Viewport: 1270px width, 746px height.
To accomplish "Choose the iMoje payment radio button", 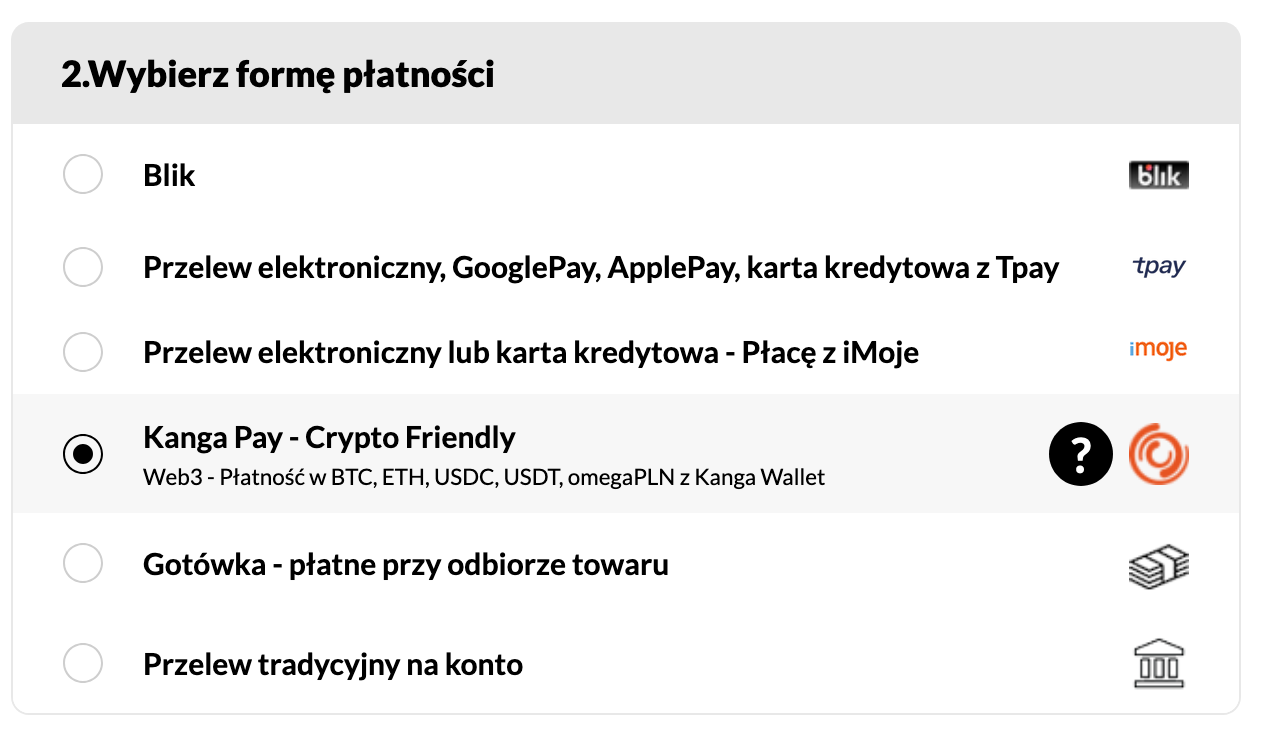I will (x=83, y=352).
